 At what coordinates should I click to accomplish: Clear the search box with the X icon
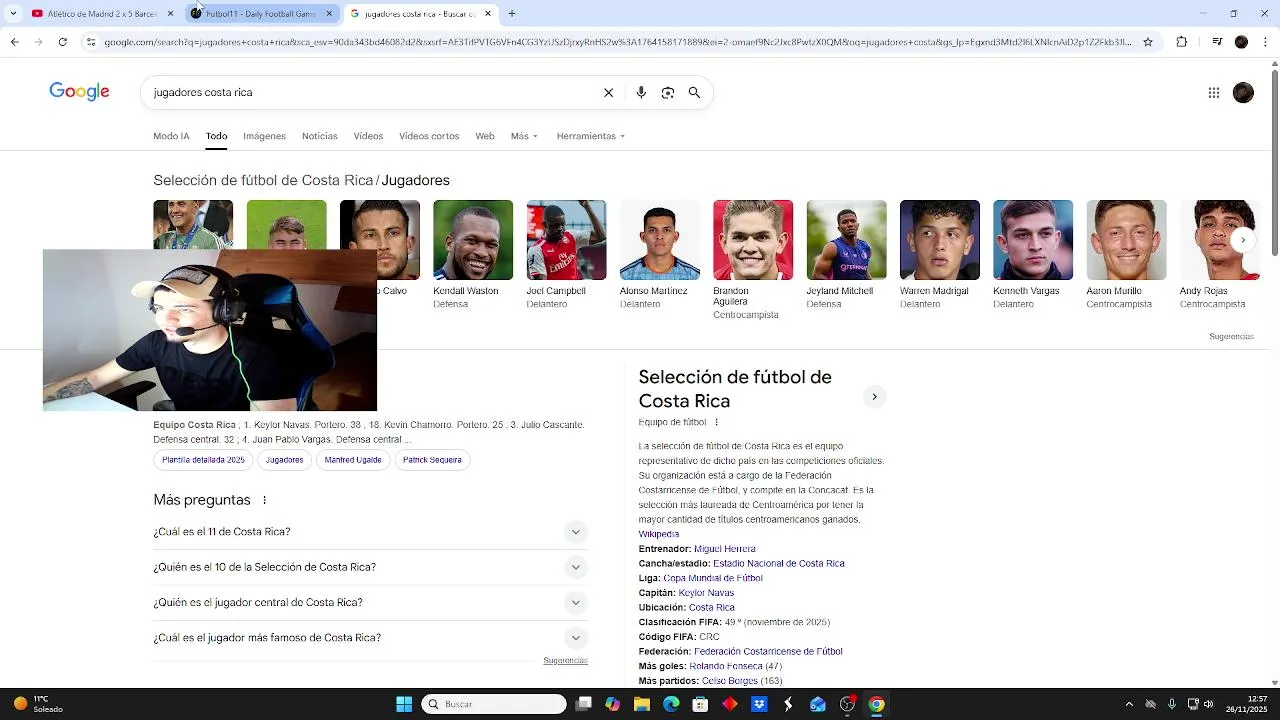pos(608,93)
